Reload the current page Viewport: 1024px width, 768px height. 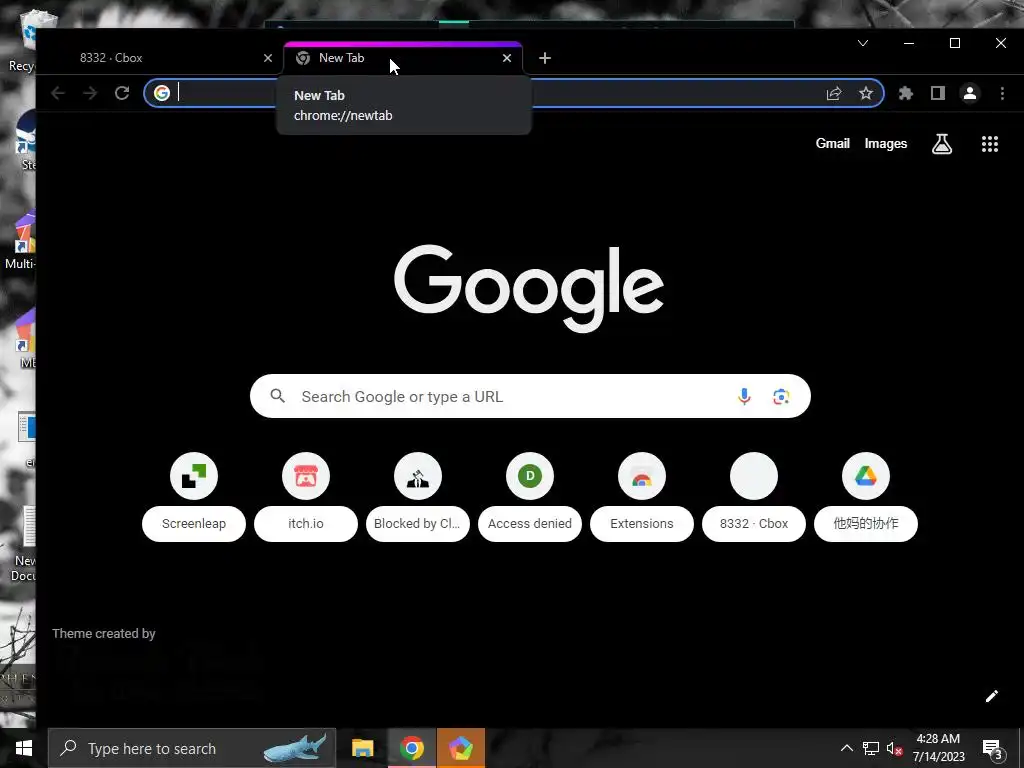pos(122,93)
